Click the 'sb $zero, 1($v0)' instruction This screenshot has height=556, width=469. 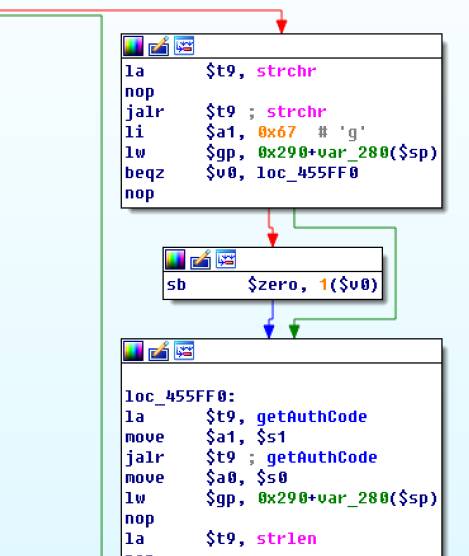pyautogui.click(x=272, y=285)
